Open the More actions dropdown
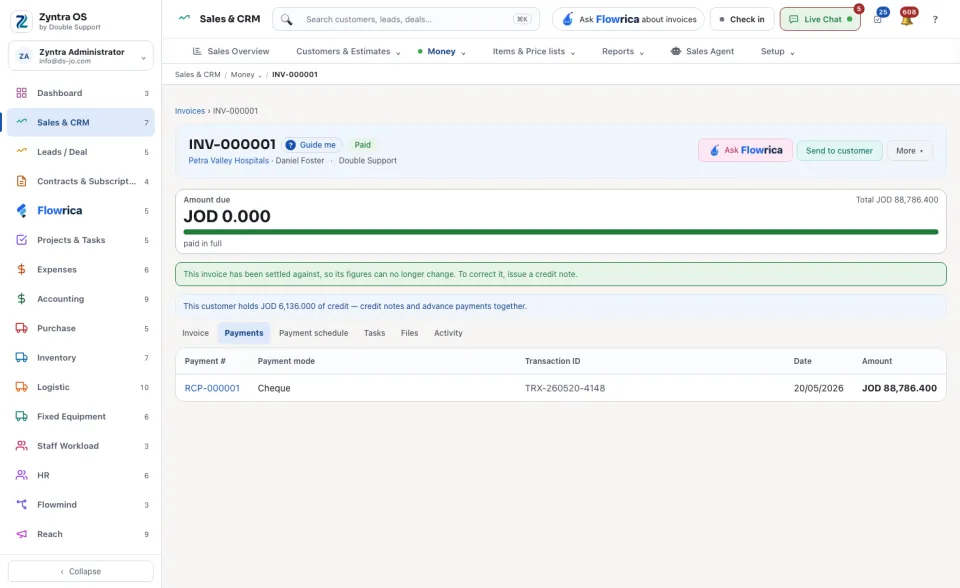Viewport: 960px width, 588px height. coord(910,151)
